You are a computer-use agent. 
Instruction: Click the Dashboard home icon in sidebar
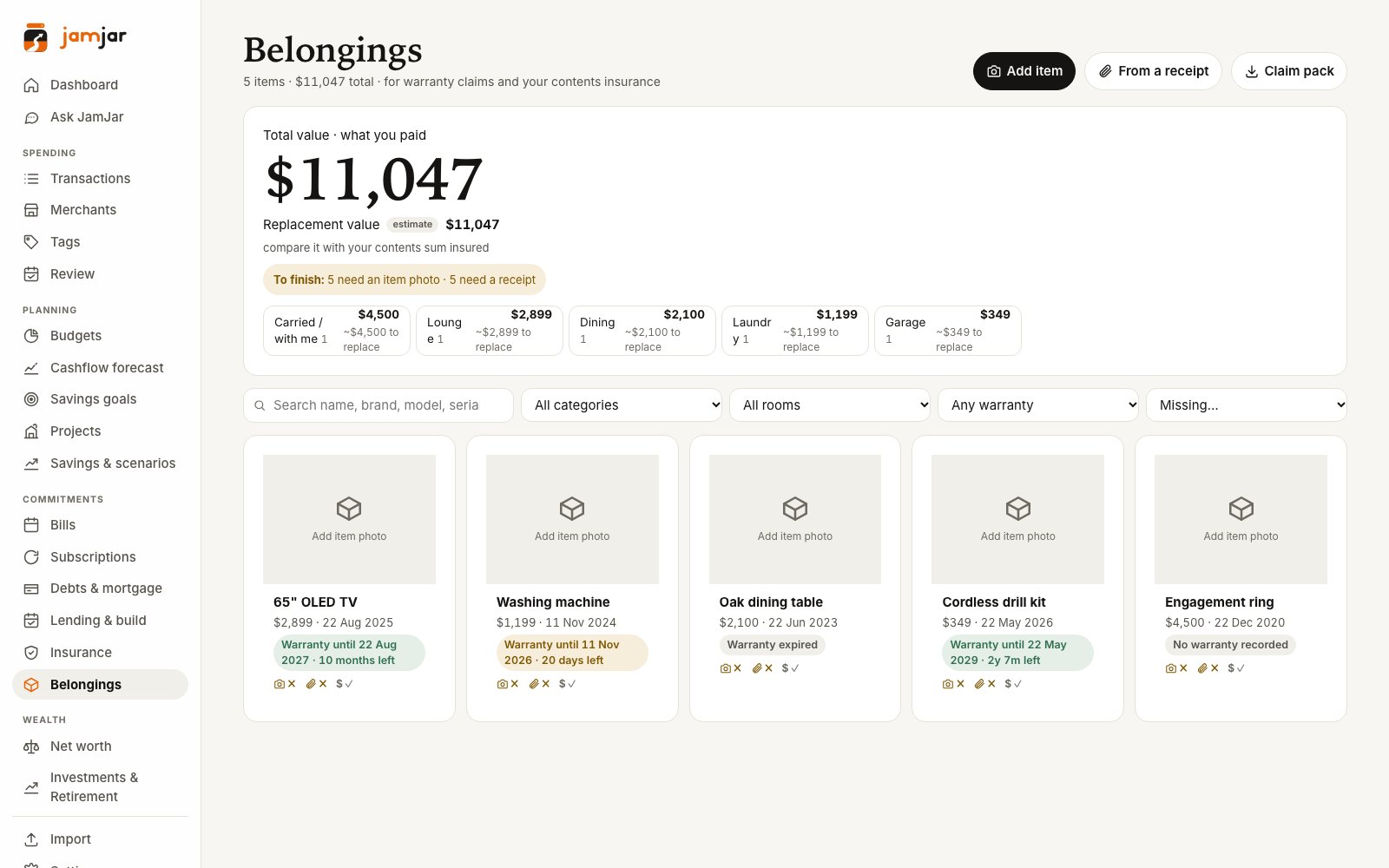[x=31, y=85]
